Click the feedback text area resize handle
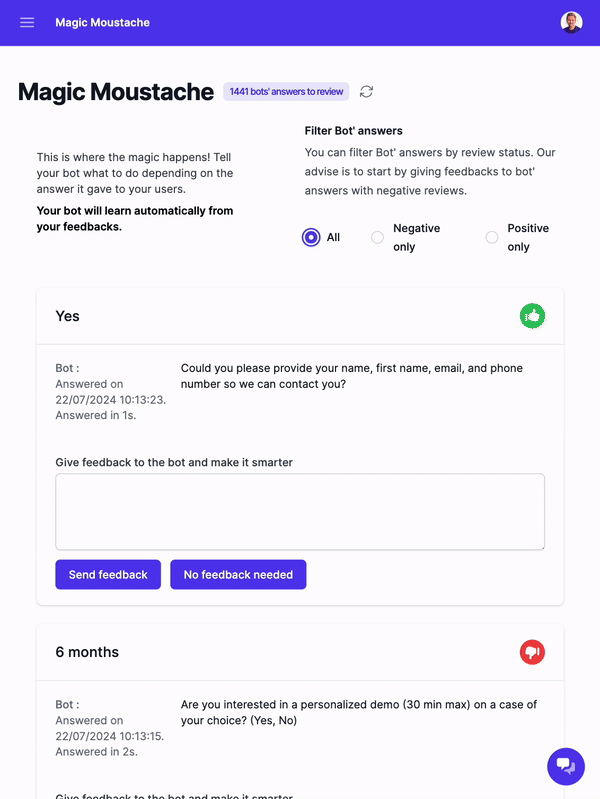Viewport: 600px width, 799px height. tap(541, 546)
